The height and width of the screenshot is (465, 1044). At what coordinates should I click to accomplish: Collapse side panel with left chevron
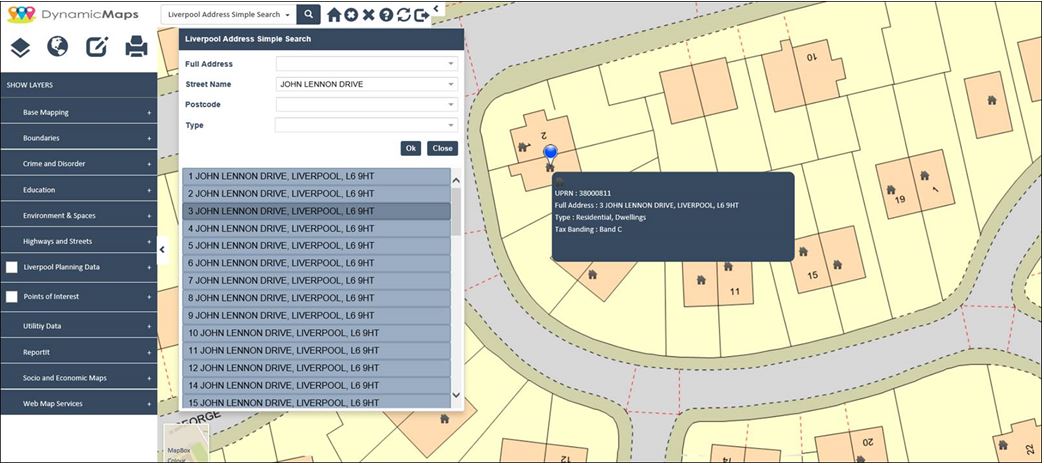click(162, 250)
